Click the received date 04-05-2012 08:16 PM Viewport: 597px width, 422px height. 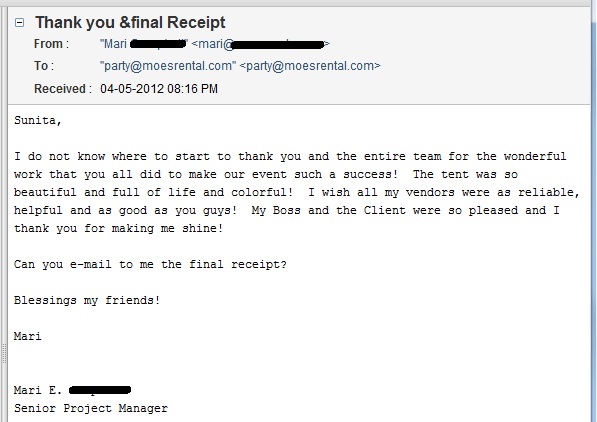159,89
